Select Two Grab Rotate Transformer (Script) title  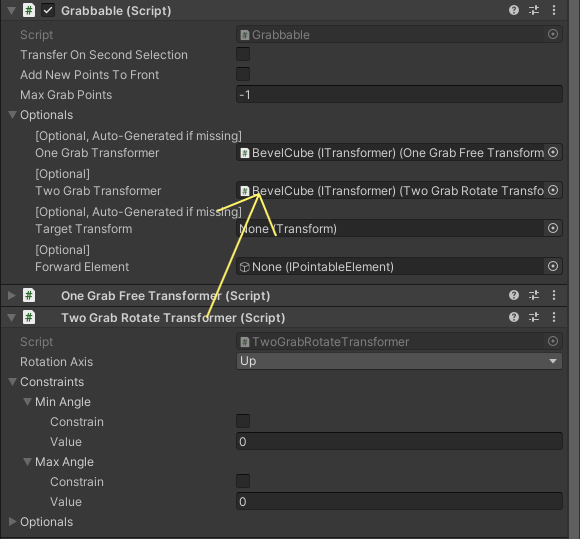173,318
